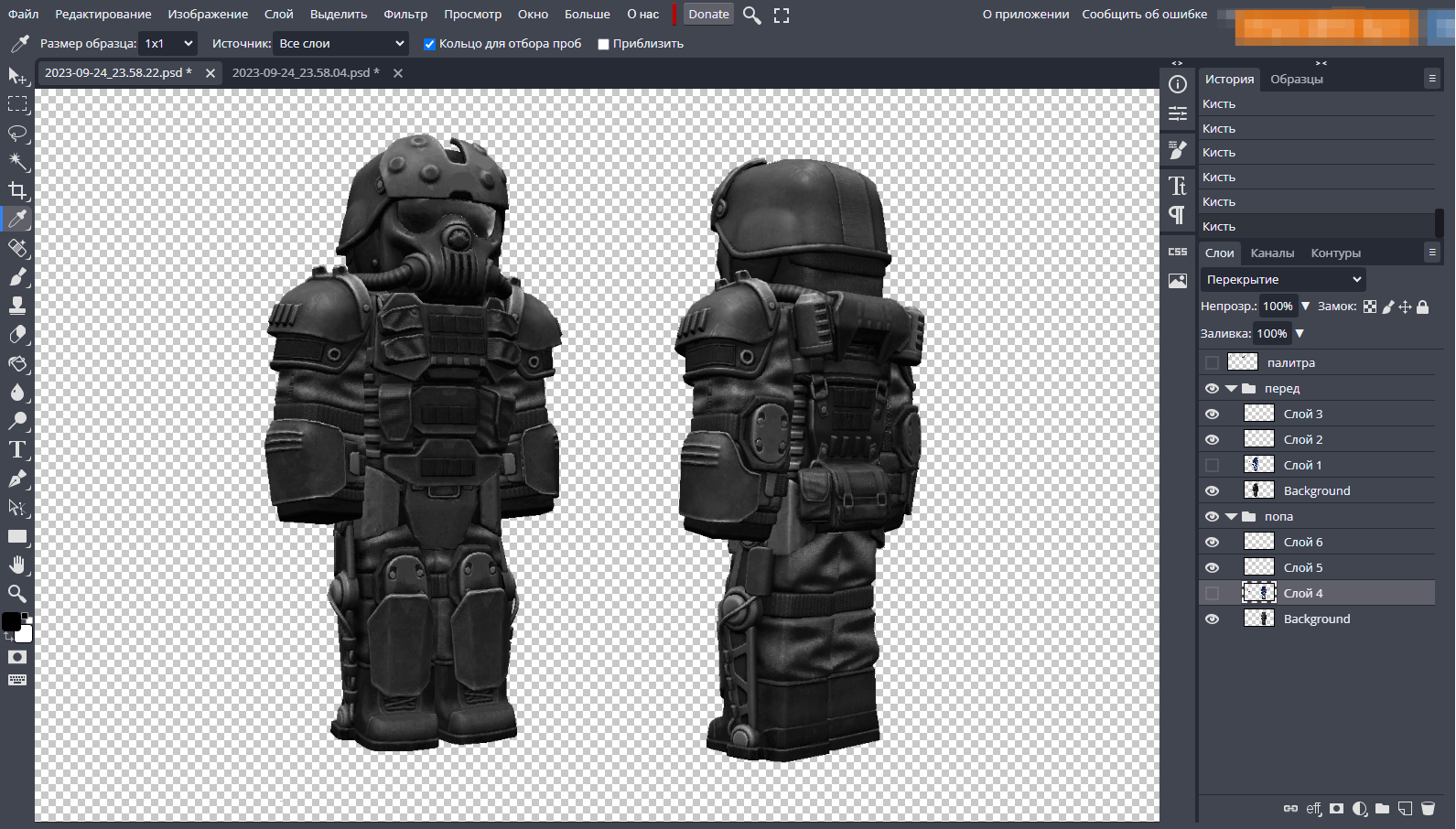The width and height of the screenshot is (1456, 829).
Task: Select the Zoom tool in toolbar
Action: point(17,594)
